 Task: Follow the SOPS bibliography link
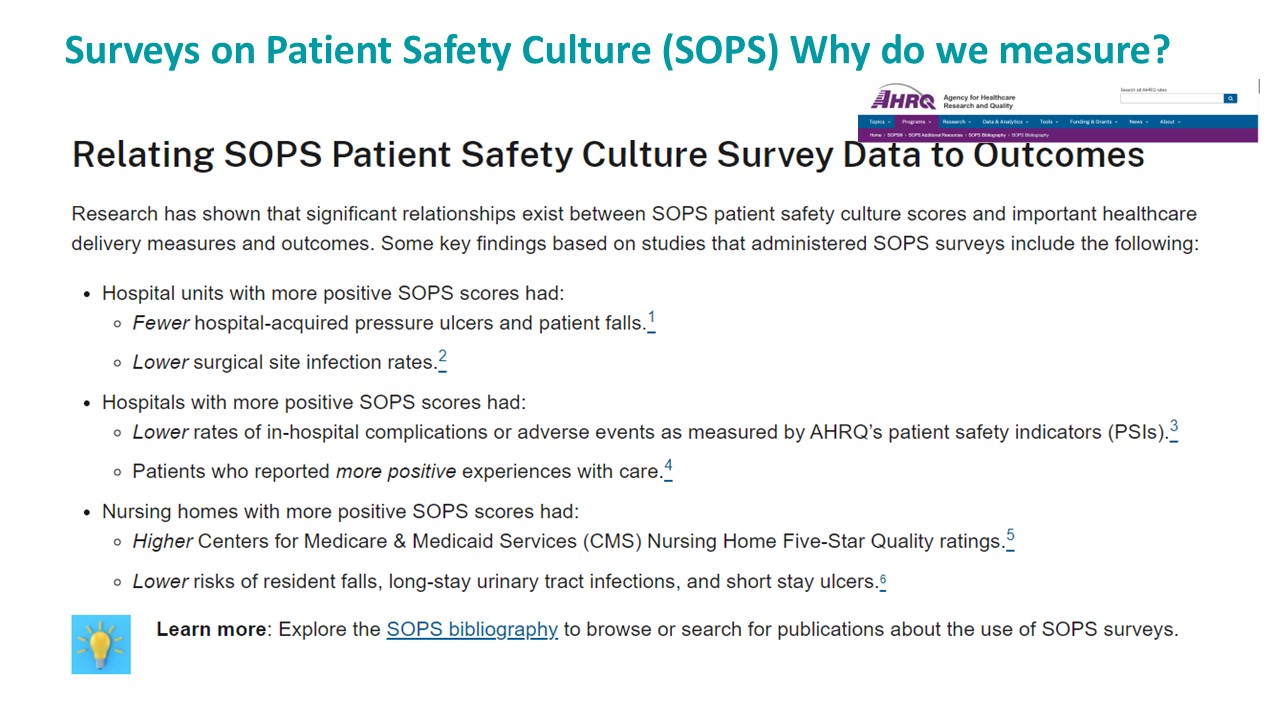click(472, 629)
